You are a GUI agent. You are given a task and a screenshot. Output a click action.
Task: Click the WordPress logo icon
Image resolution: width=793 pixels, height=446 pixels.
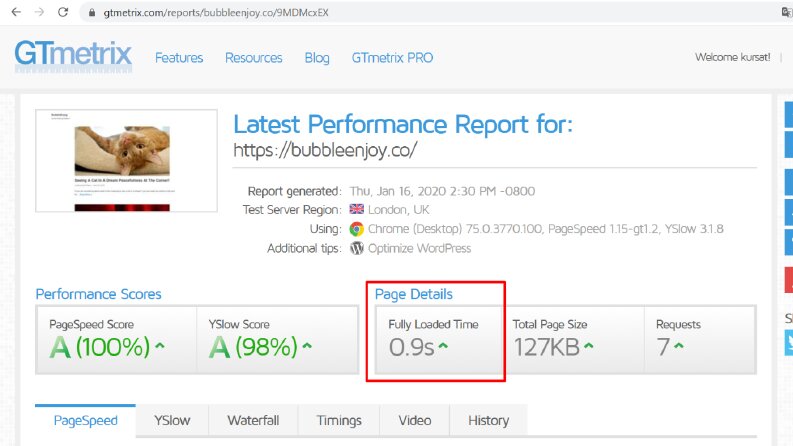point(357,248)
